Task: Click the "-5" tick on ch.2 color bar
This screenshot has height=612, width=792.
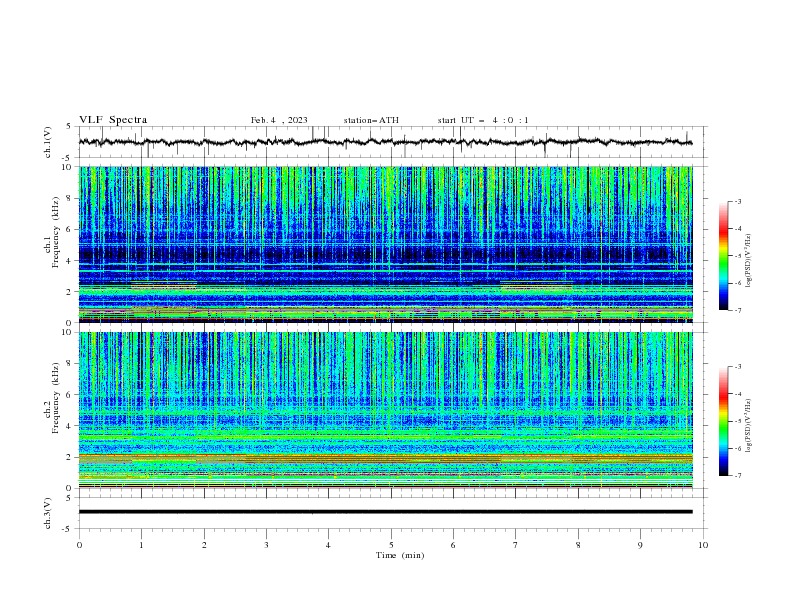Action: (737, 421)
